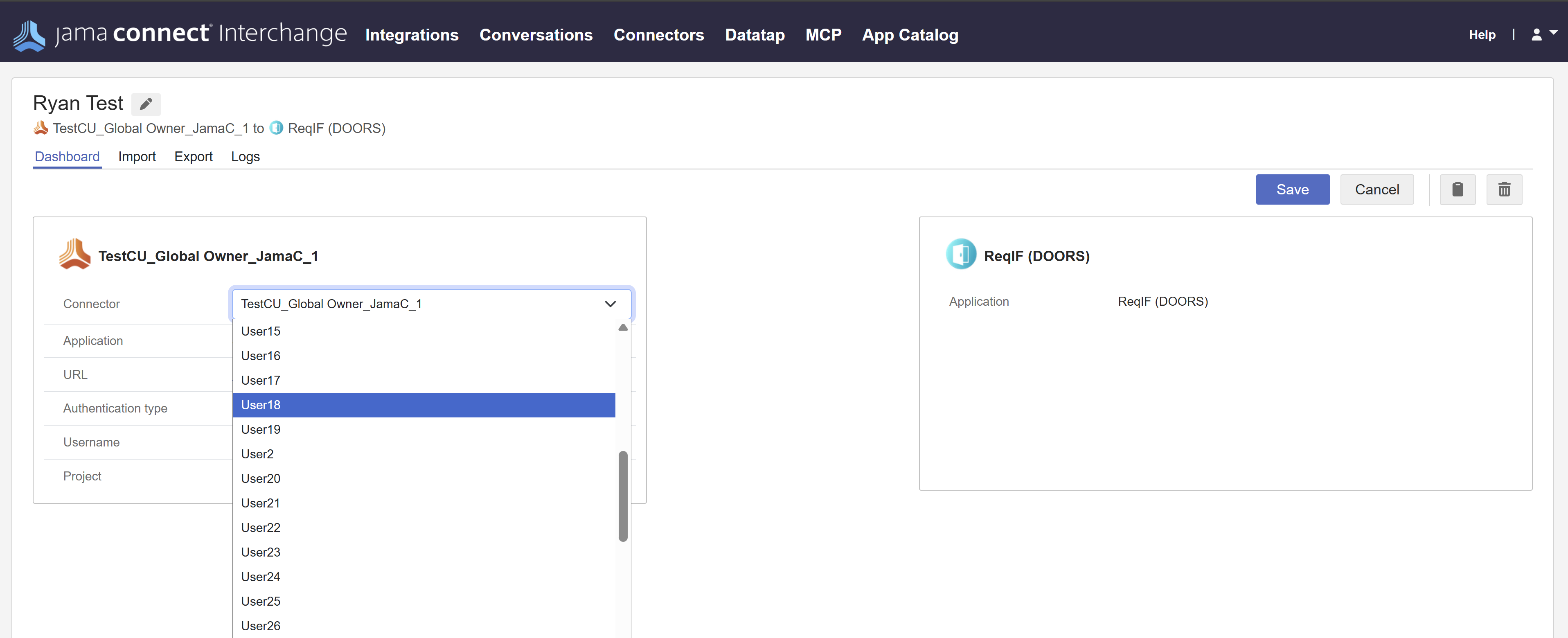Select User22 from the connector list
This screenshot has height=638, width=1568.
[x=424, y=528]
